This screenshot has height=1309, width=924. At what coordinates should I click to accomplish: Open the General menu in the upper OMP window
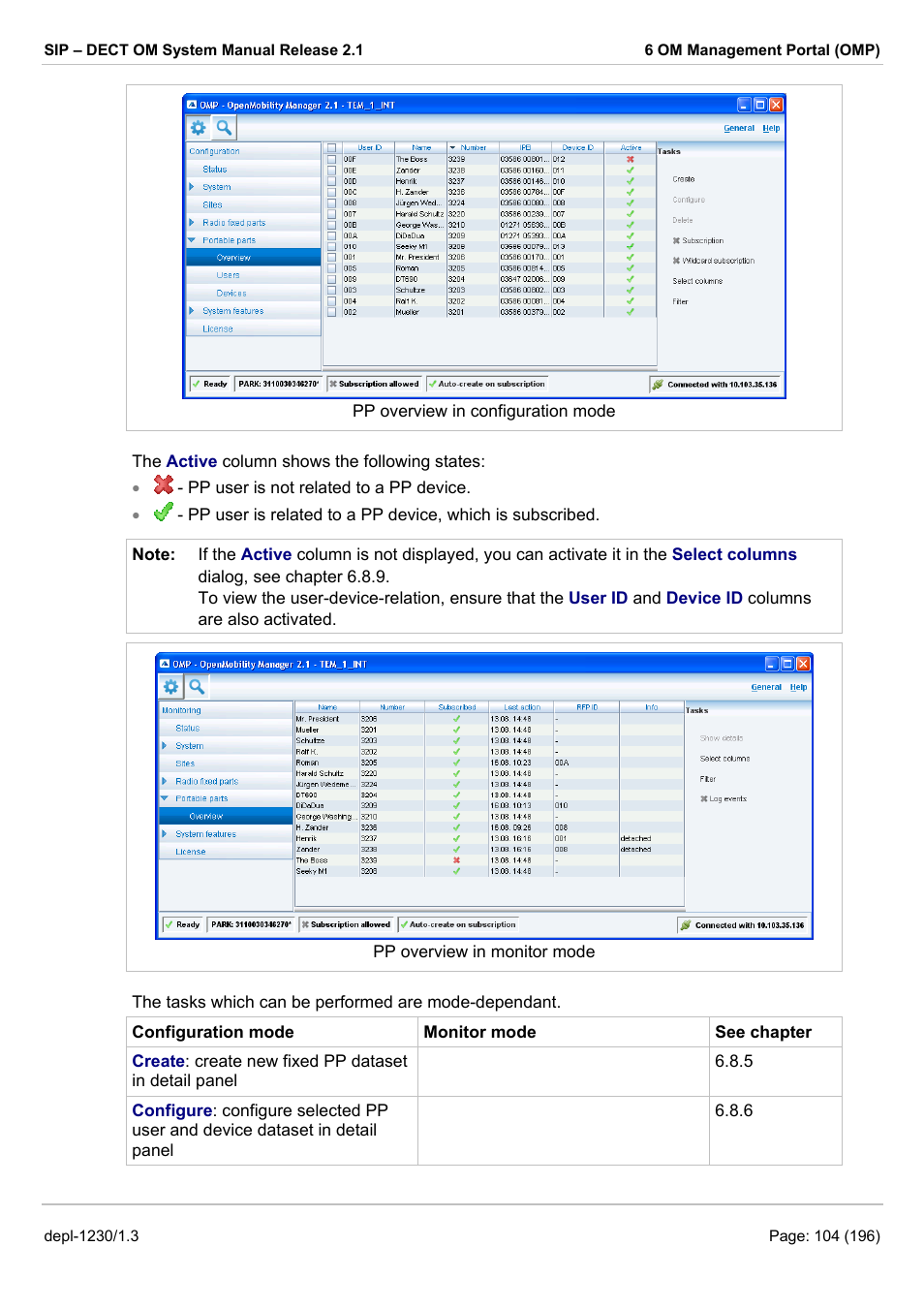[739, 128]
